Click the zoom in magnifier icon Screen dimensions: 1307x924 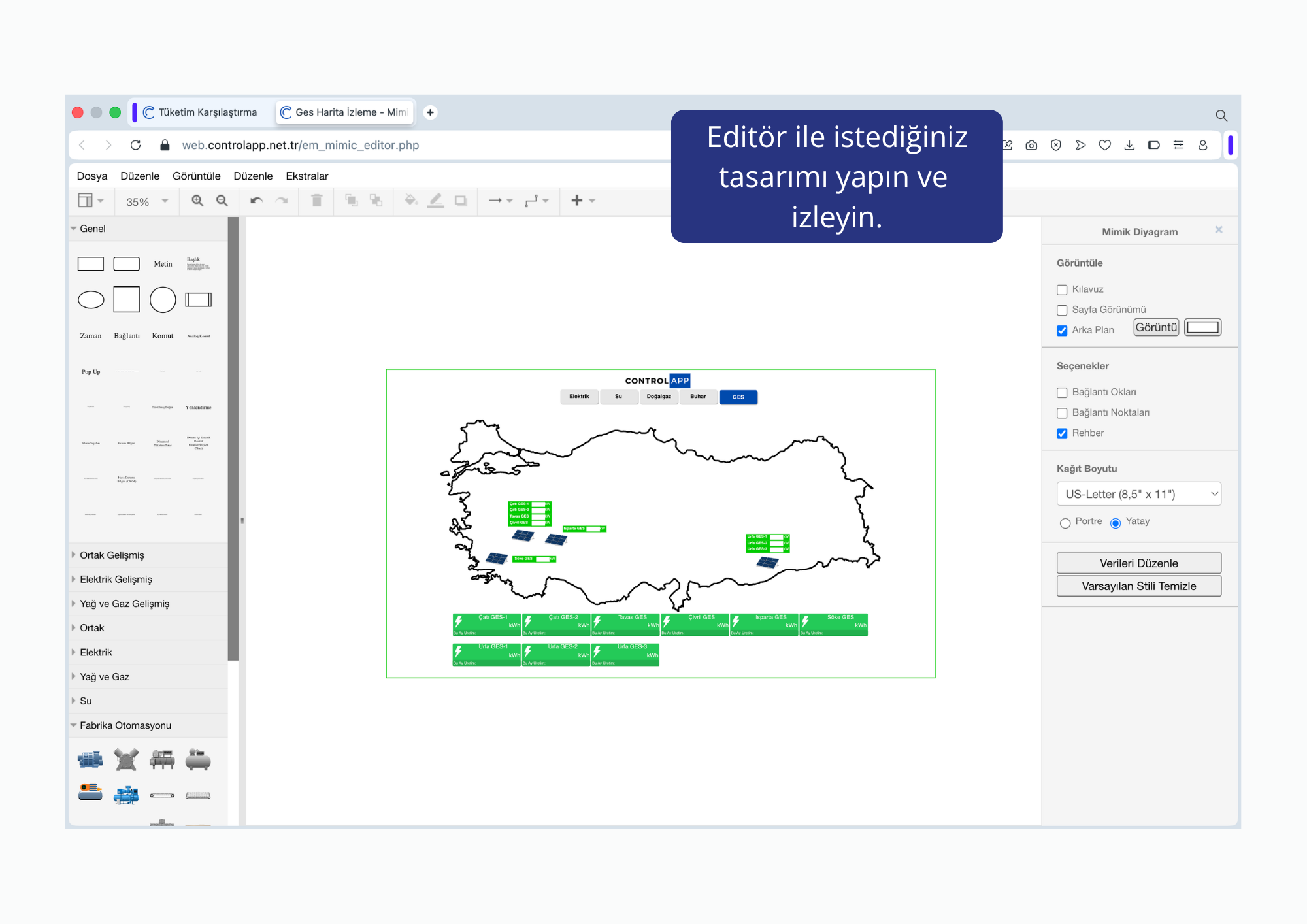click(197, 201)
